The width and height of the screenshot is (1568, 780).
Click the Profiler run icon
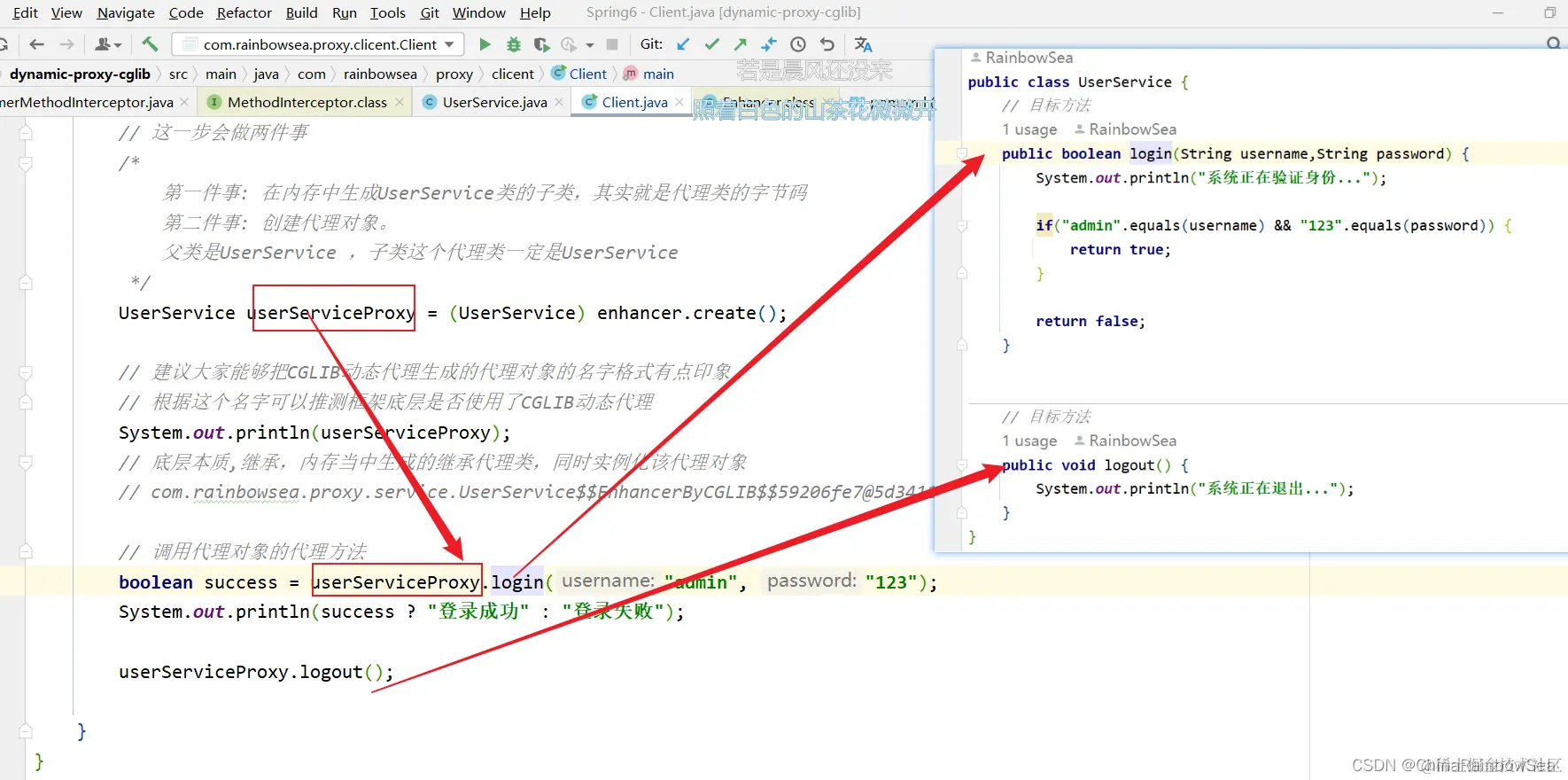(x=568, y=44)
